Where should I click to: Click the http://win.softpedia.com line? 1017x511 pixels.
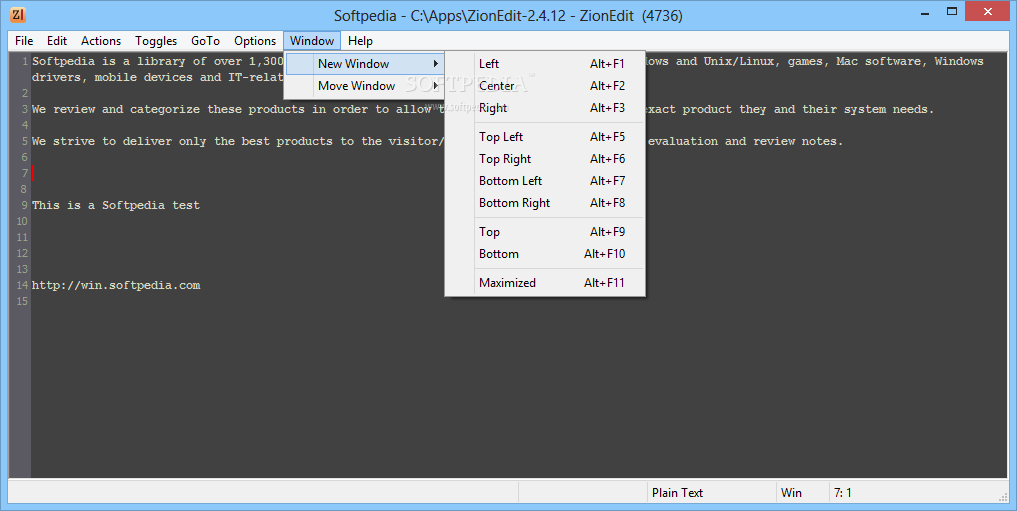click(x=116, y=285)
